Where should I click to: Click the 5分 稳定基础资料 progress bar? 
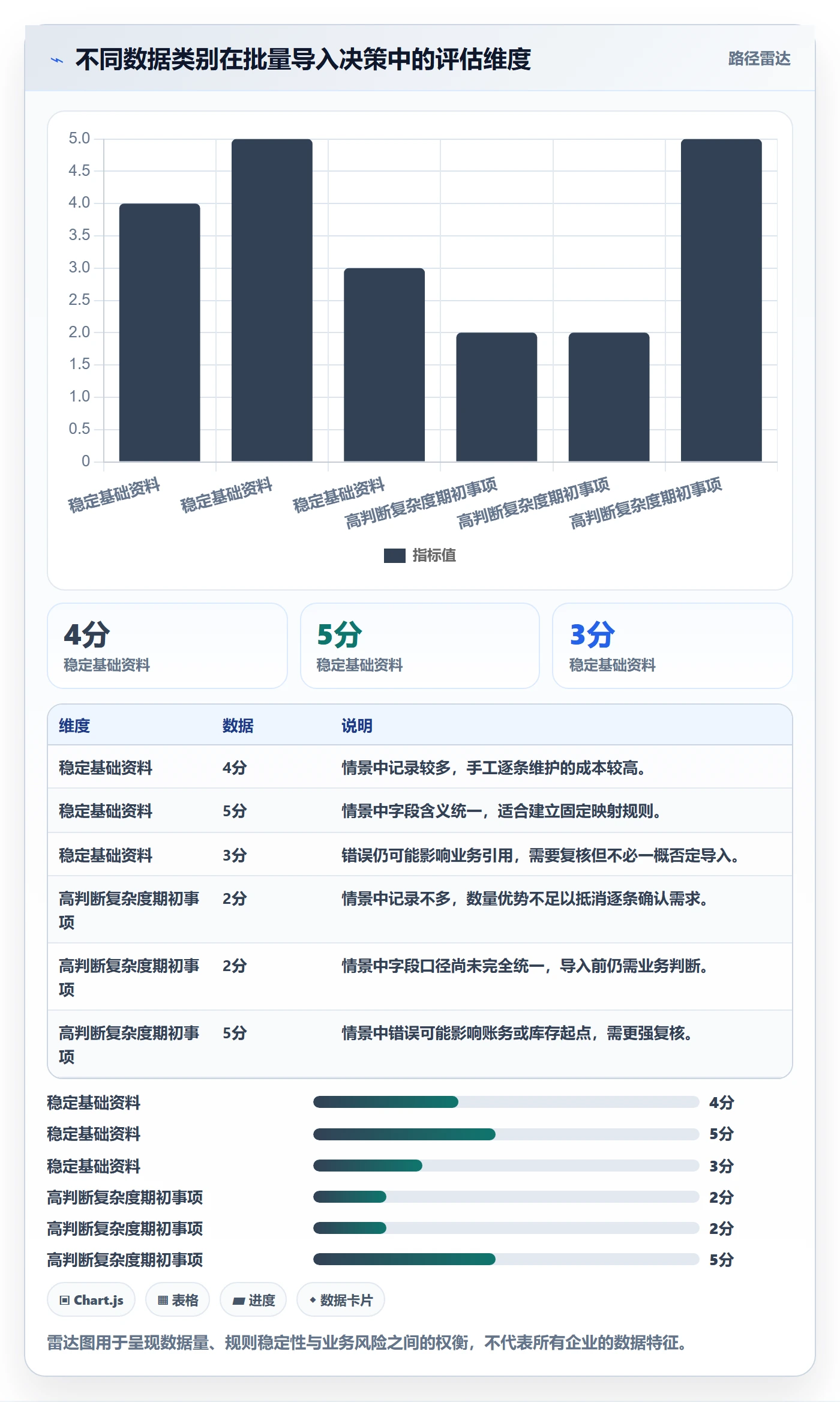click(x=506, y=1134)
